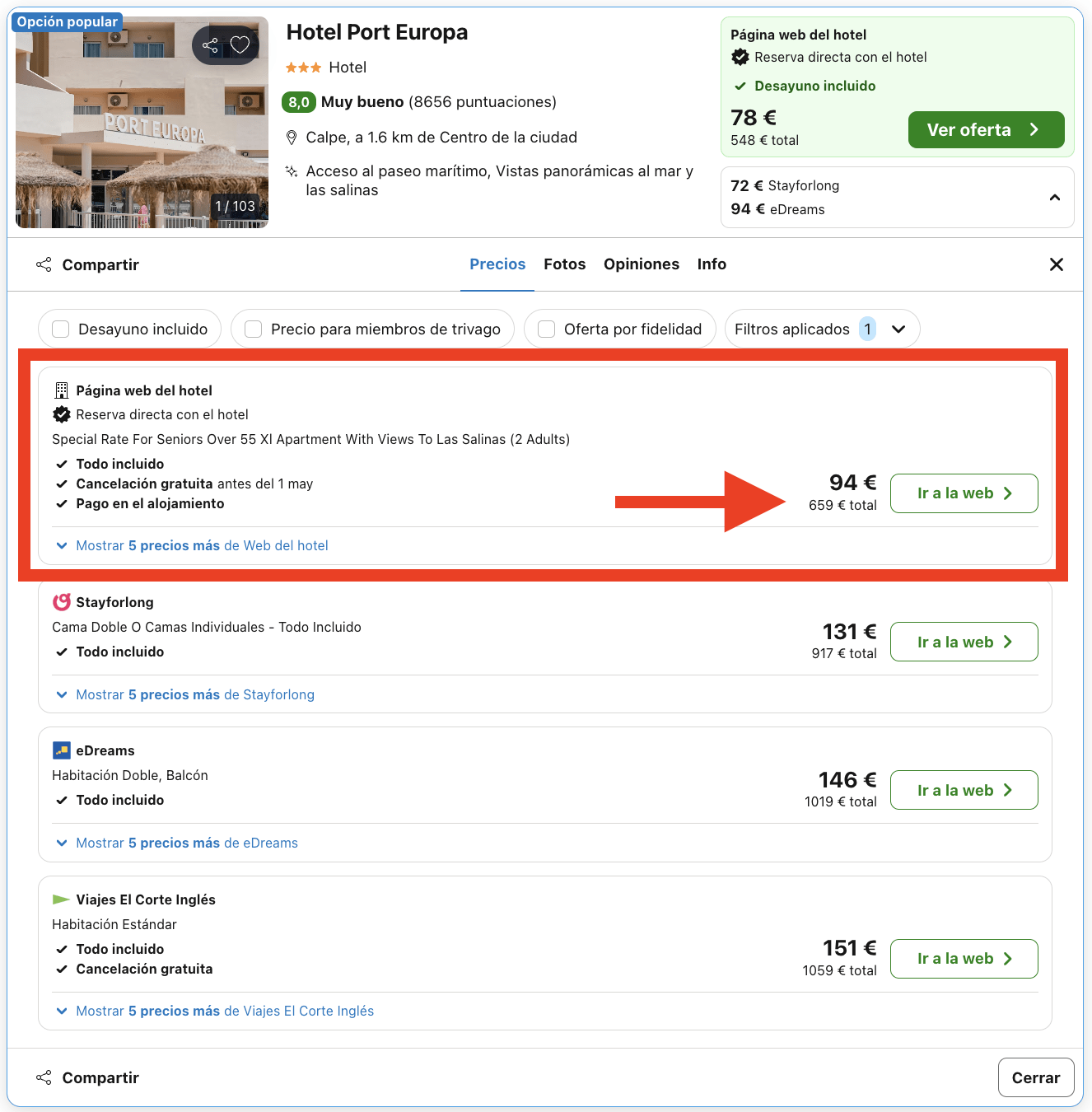The height and width of the screenshot is (1112, 1092).
Task: Open the Filtros aplicados dropdown
Action: coord(899,329)
